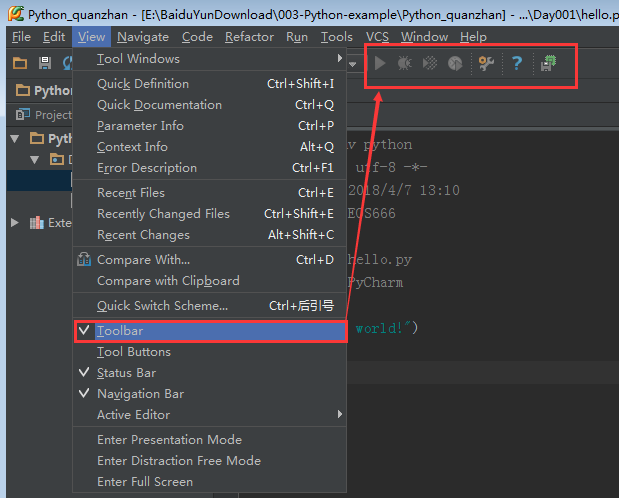Click the Project panel icon
619x498 pixels.
tap(23, 115)
